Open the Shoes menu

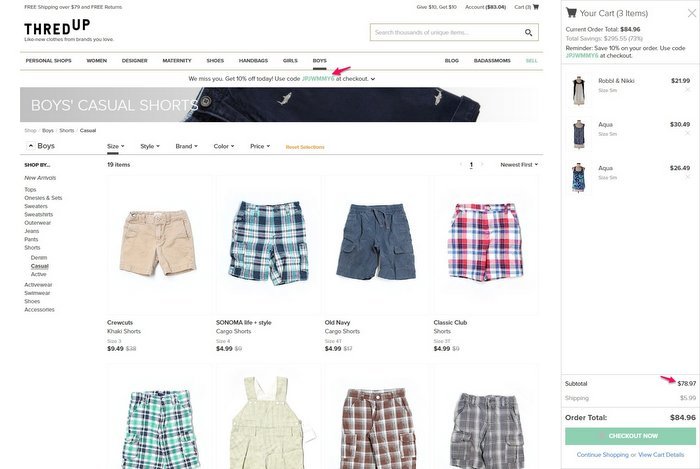[215, 61]
